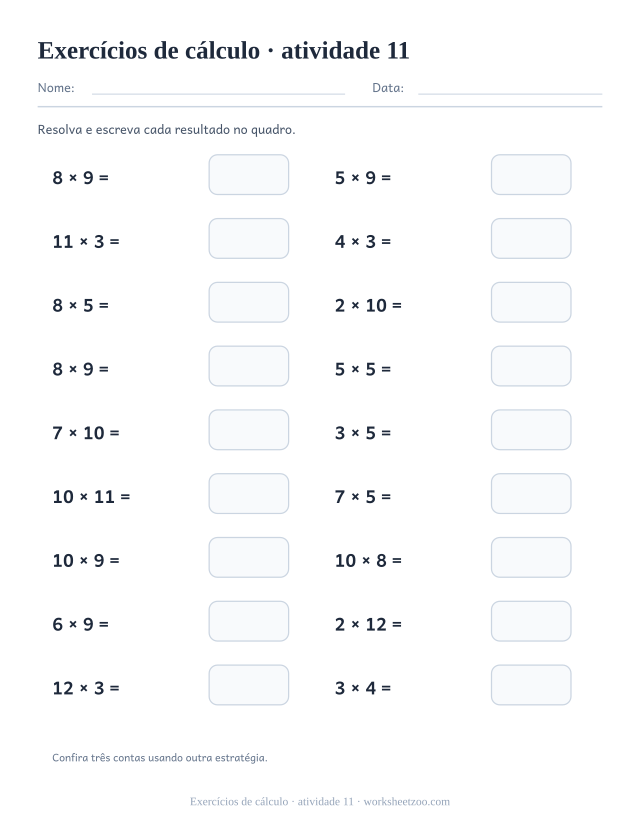
Task: Click the worksheet title 'Exercícios de cálculo'
Action: (x=149, y=51)
